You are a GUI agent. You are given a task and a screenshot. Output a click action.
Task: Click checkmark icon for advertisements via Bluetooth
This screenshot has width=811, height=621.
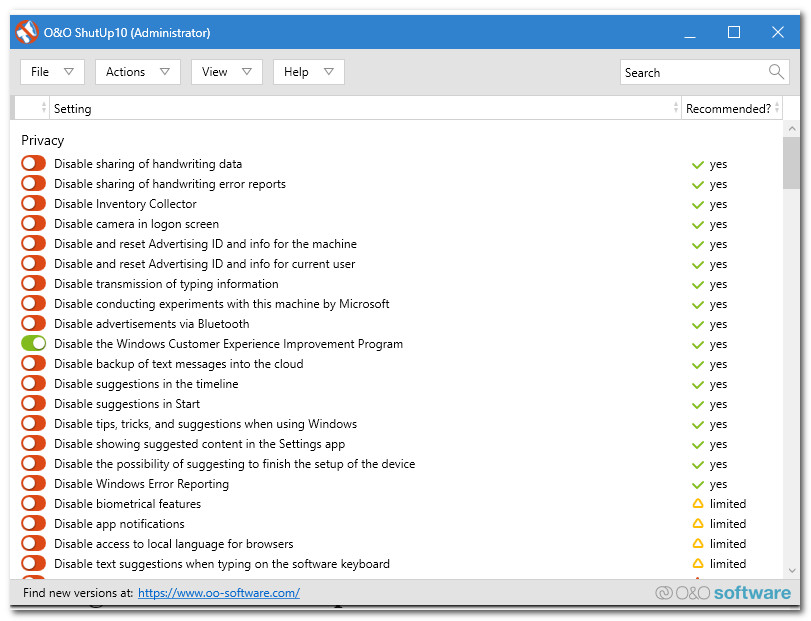point(698,325)
